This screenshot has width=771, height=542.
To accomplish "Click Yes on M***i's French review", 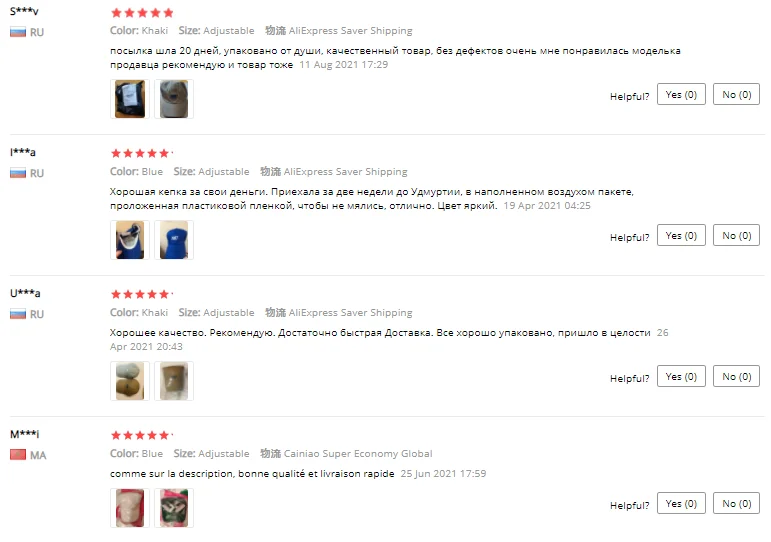I will click(681, 503).
